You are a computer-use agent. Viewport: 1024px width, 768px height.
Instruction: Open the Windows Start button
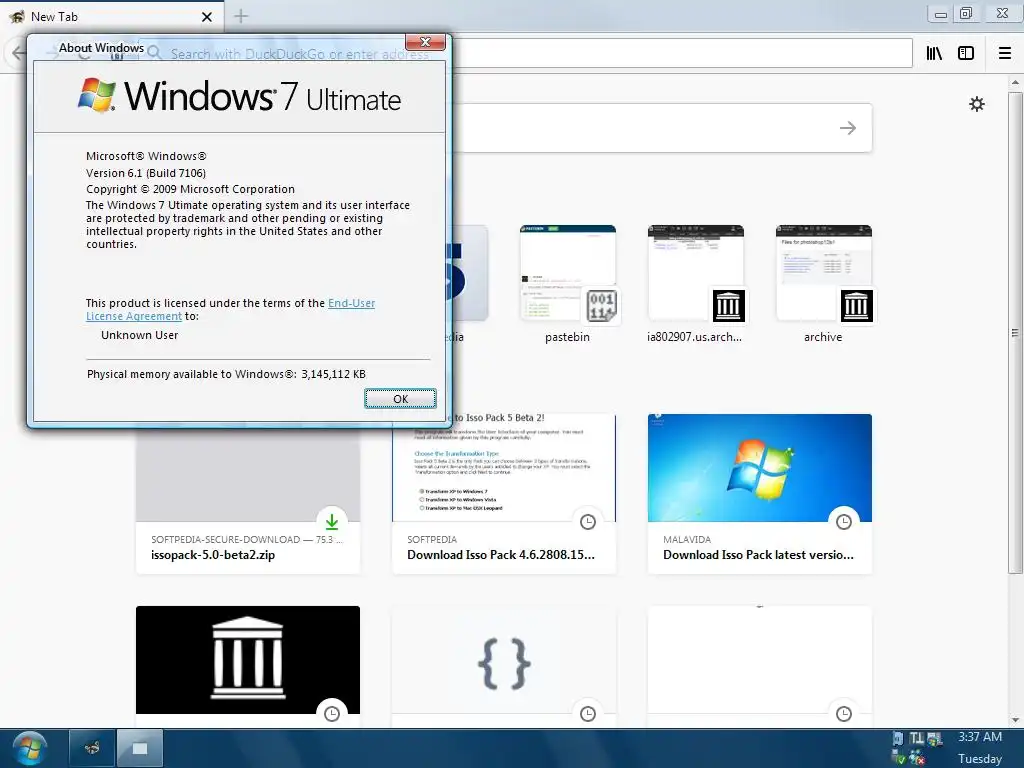29,748
